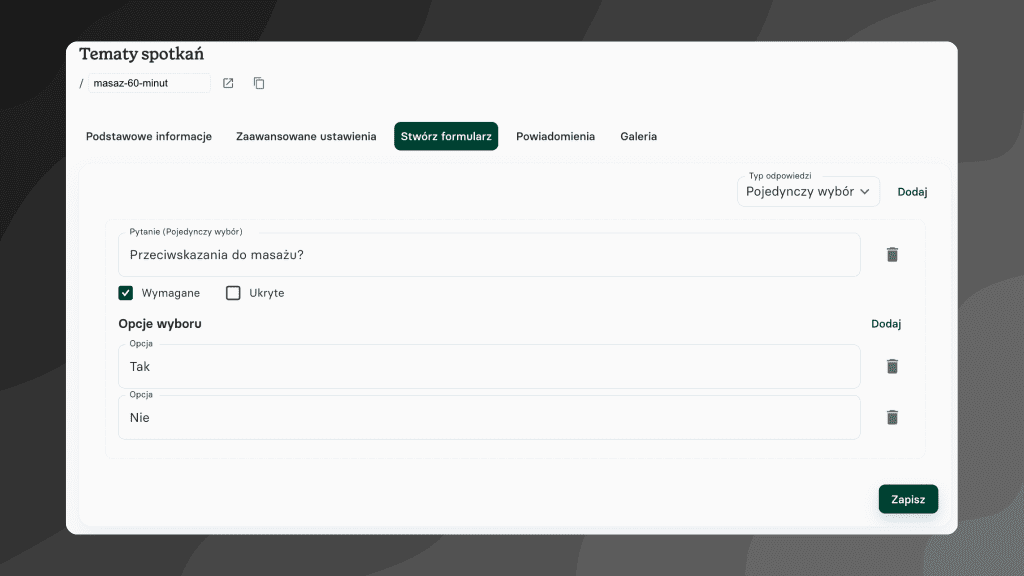Copy the masaz-60-minut slug
The height and width of the screenshot is (576, 1024).
pyautogui.click(x=258, y=83)
